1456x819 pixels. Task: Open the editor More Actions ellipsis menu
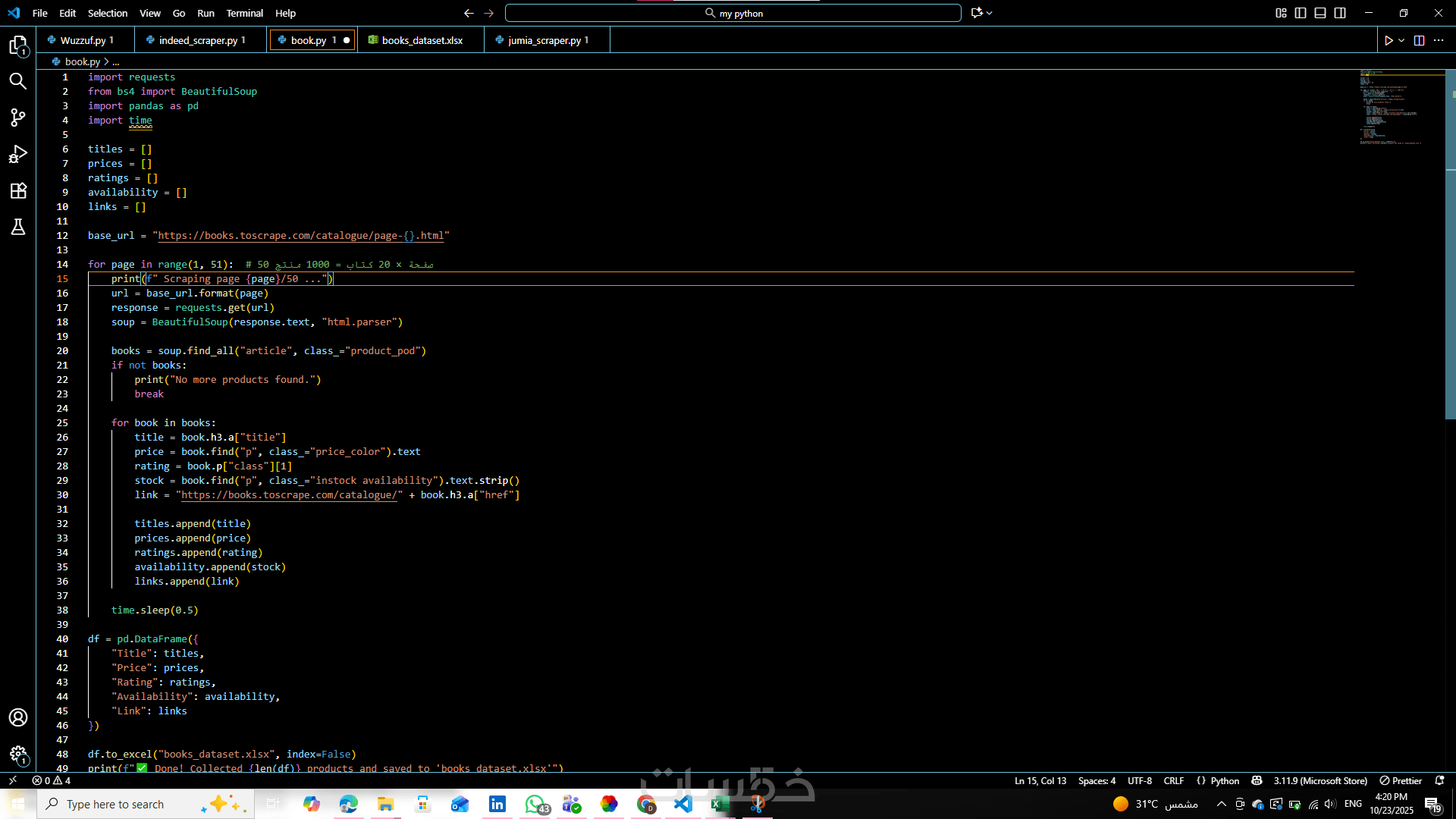[x=1439, y=40]
